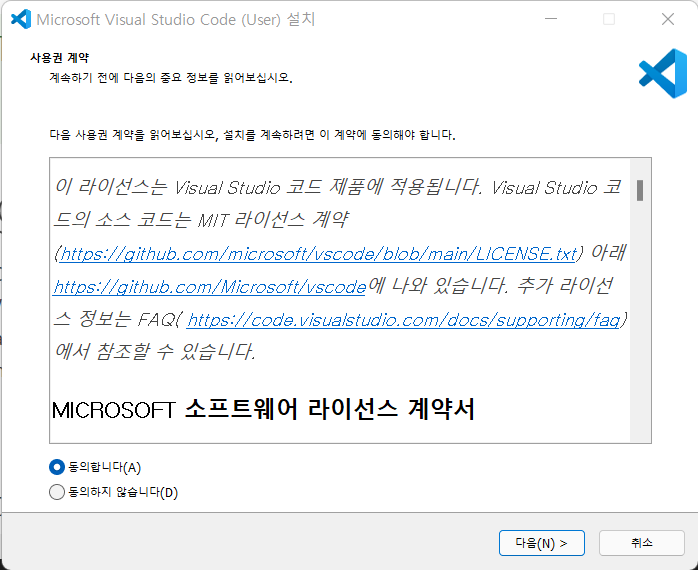Click the MICROSOFT 소프트웨어 라이선스 계약서 heading
The image size is (698, 570).
263,409
